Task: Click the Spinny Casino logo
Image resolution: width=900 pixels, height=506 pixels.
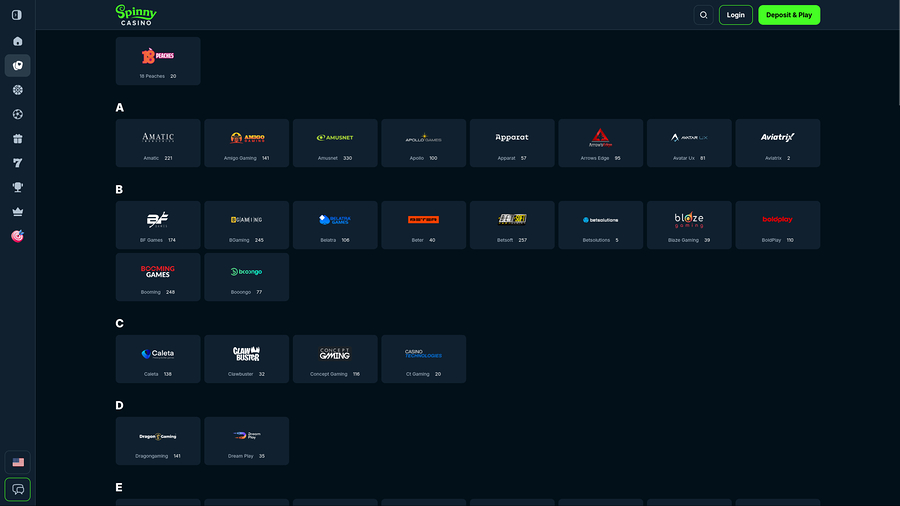Action: point(136,15)
